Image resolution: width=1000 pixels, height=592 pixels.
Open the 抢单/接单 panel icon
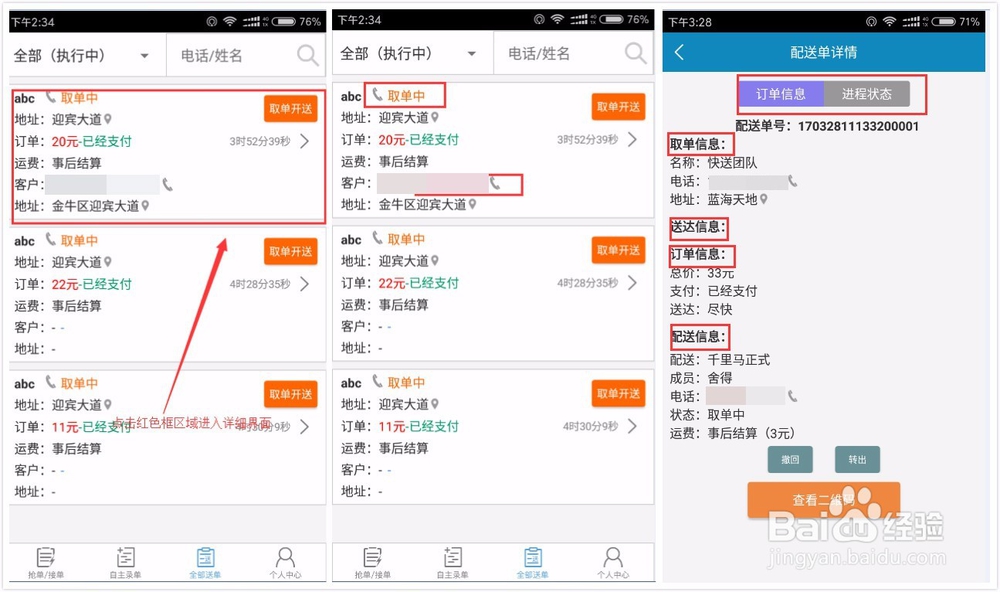44,560
